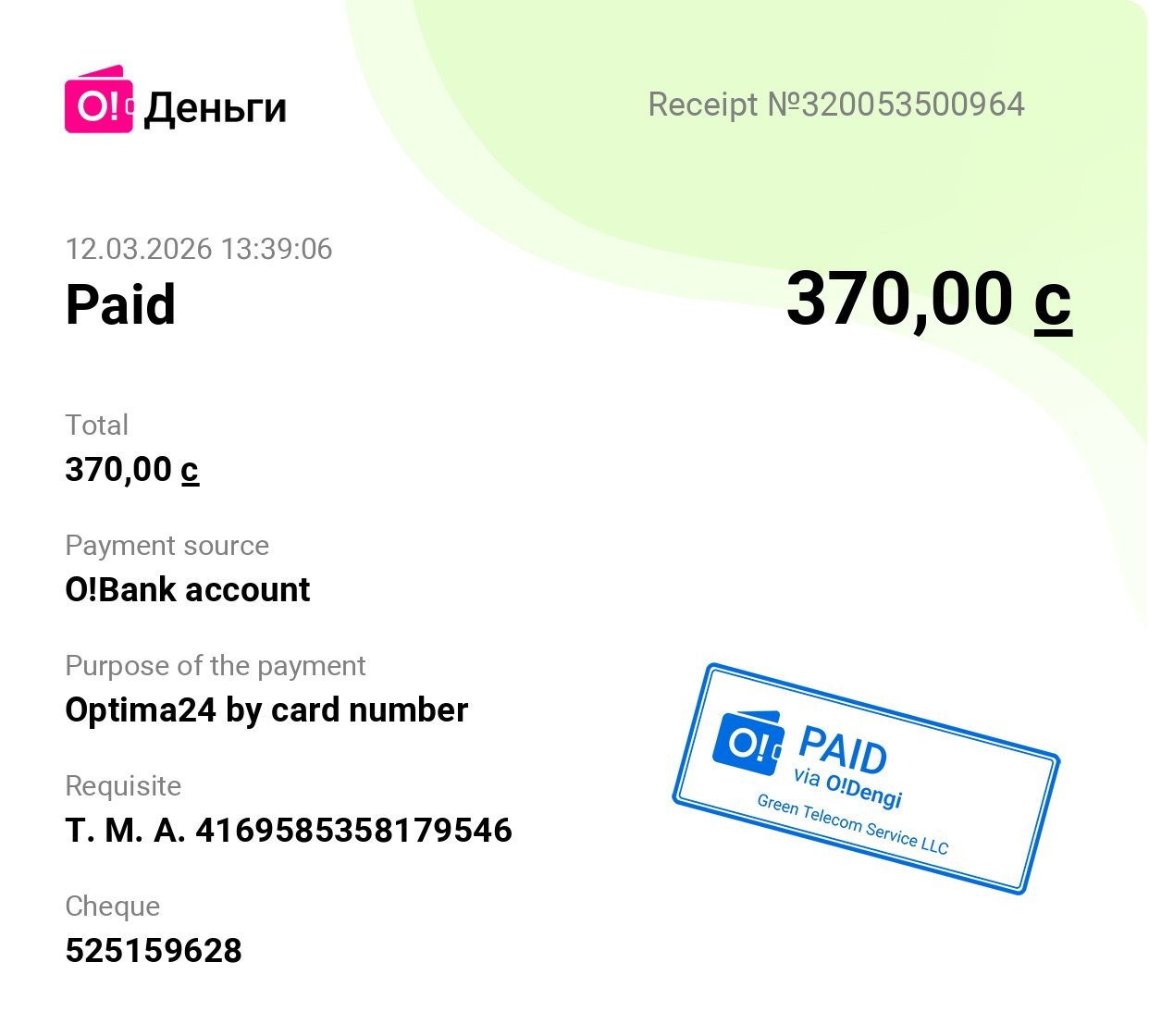
Task: Click the bold Paid status heading
Action: pos(120,304)
